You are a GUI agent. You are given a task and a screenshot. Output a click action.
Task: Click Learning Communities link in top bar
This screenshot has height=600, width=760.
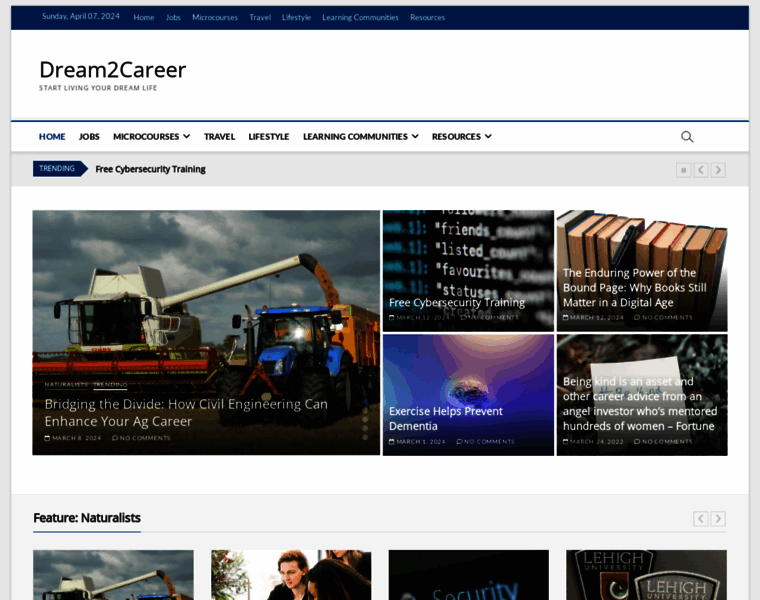pos(360,17)
